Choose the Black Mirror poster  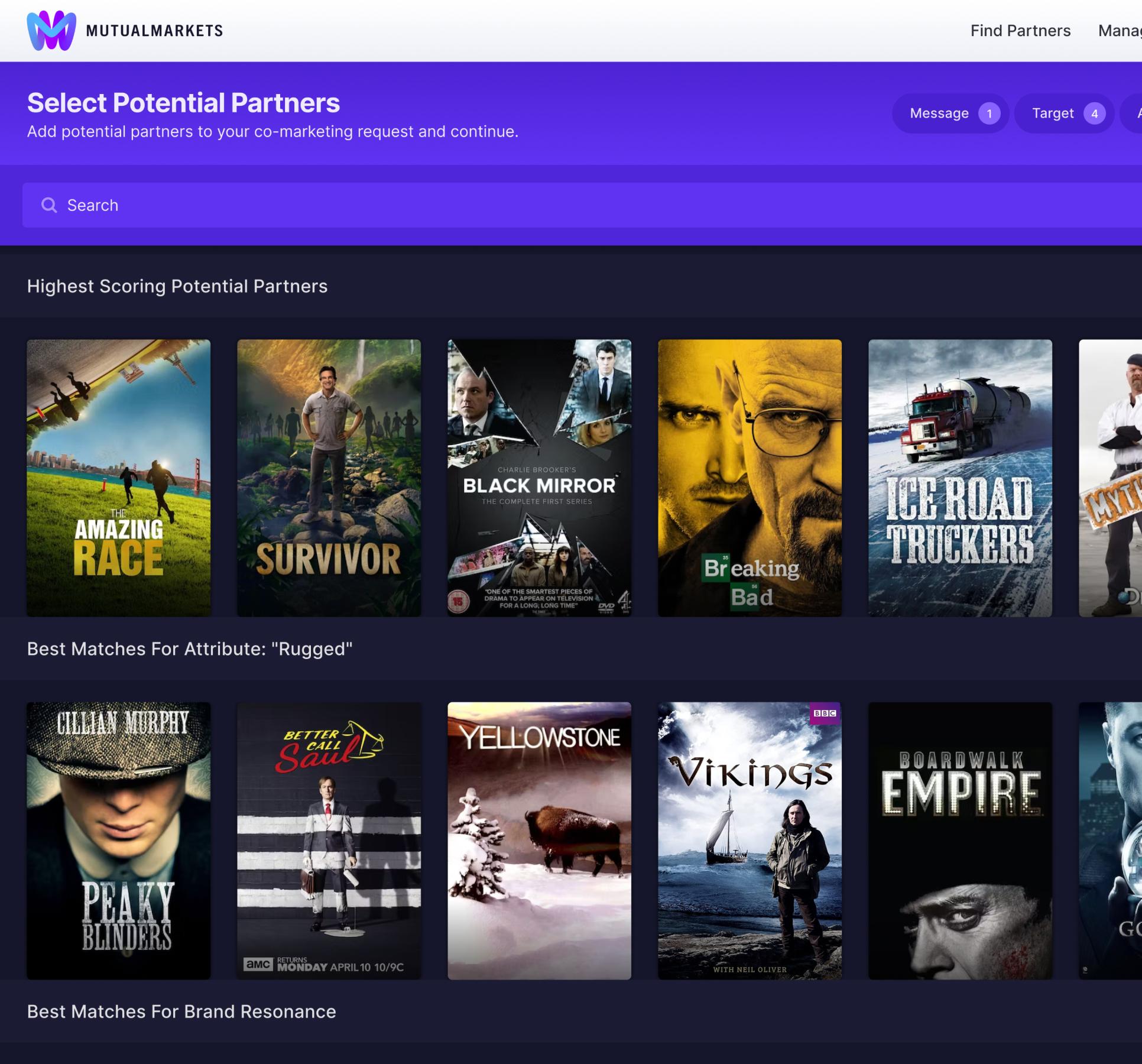[540, 478]
